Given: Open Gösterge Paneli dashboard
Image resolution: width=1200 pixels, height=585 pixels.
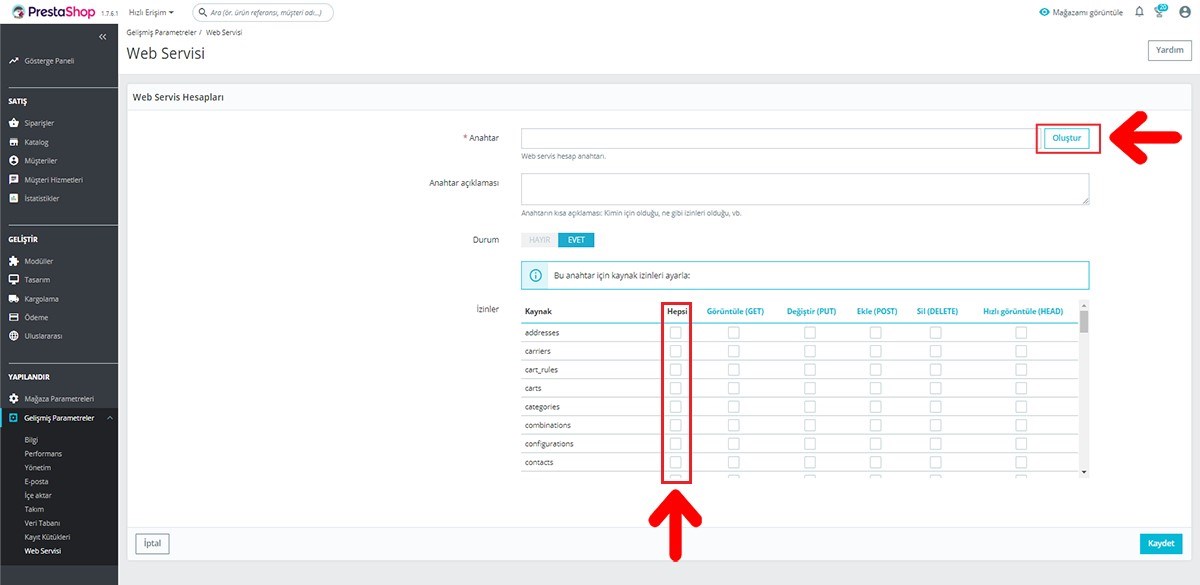Looking at the screenshot, I should pyautogui.click(x=49, y=61).
